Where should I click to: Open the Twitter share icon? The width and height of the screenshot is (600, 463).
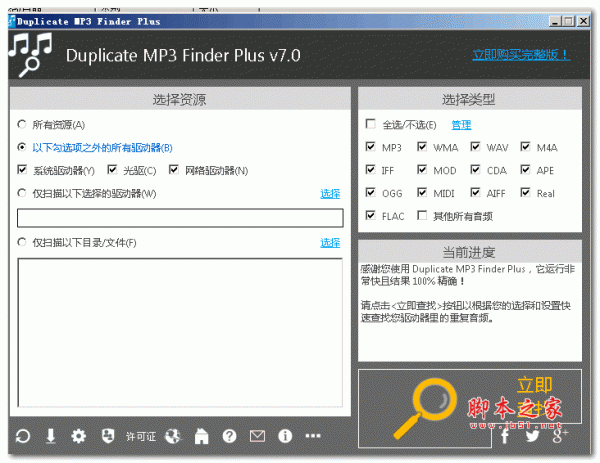[532, 436]
